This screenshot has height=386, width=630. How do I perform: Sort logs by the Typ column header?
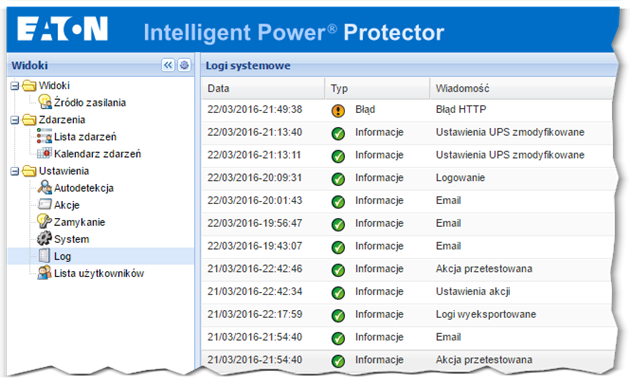pos(377,88)
